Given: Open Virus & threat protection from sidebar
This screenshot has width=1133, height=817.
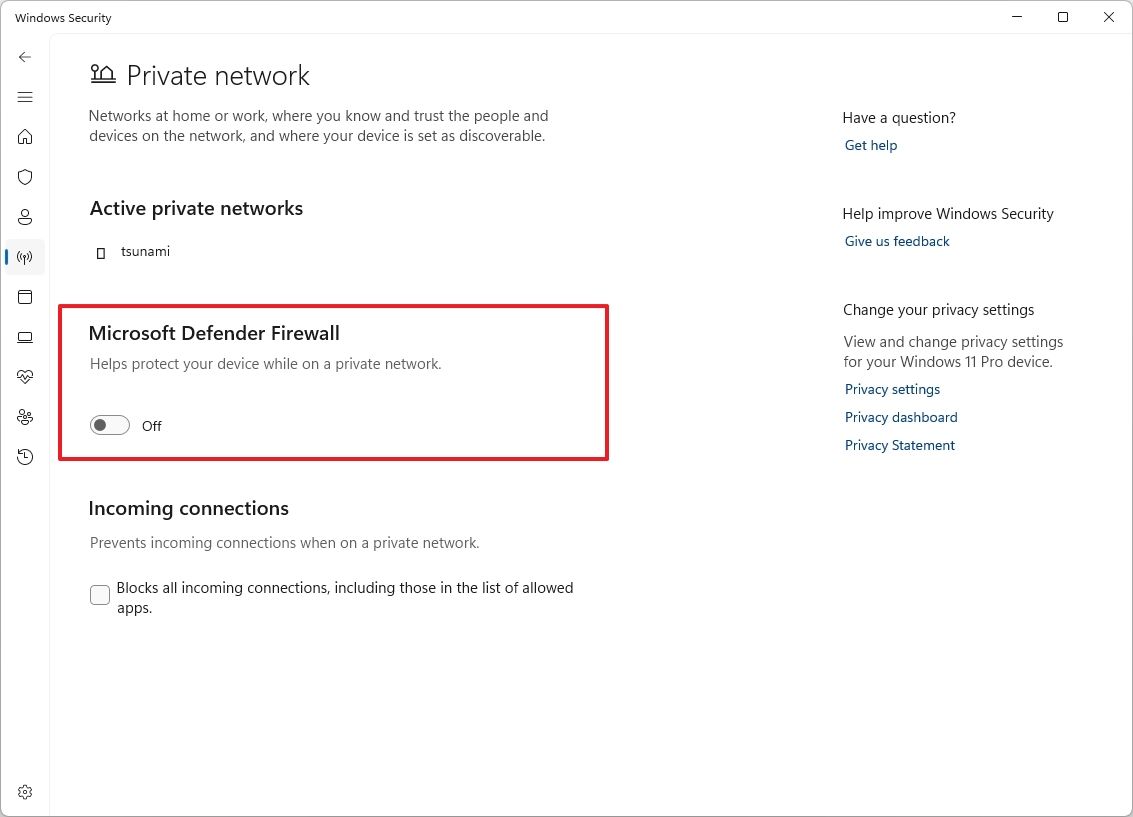Looking at the screenshot, I should (x=25, y=177).
